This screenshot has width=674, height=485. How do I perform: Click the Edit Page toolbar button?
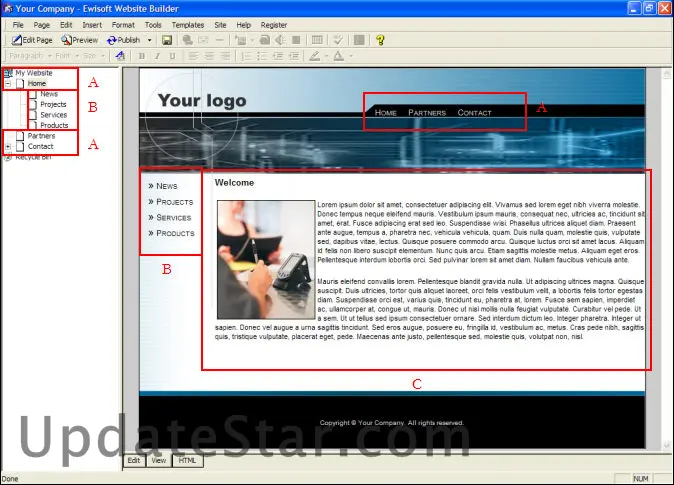tap(32, 40)
